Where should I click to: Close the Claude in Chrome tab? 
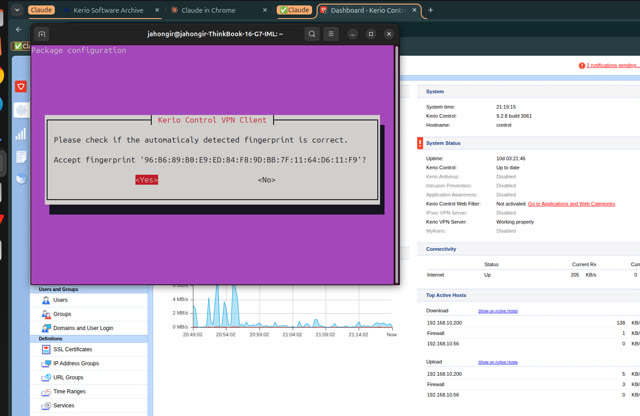pyautogui.click(x=265, y=10)
